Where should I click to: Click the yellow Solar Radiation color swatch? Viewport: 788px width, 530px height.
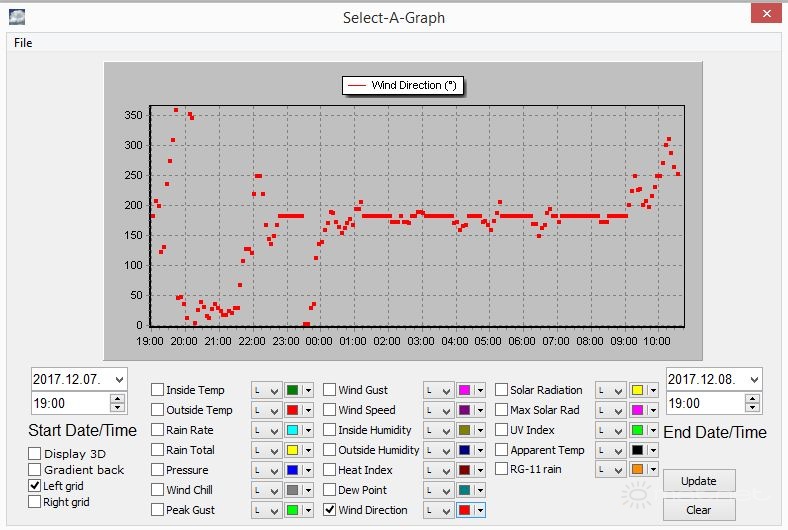coord(636,390)
